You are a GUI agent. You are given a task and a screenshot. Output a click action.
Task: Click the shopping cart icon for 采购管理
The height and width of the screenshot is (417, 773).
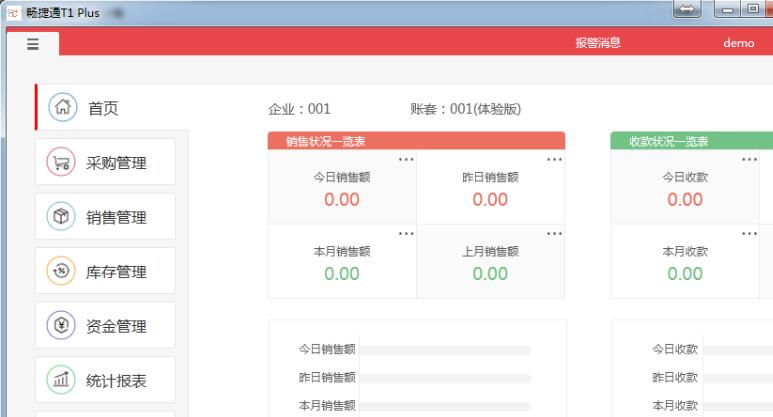pyautogui.click(x=62, y=163)
